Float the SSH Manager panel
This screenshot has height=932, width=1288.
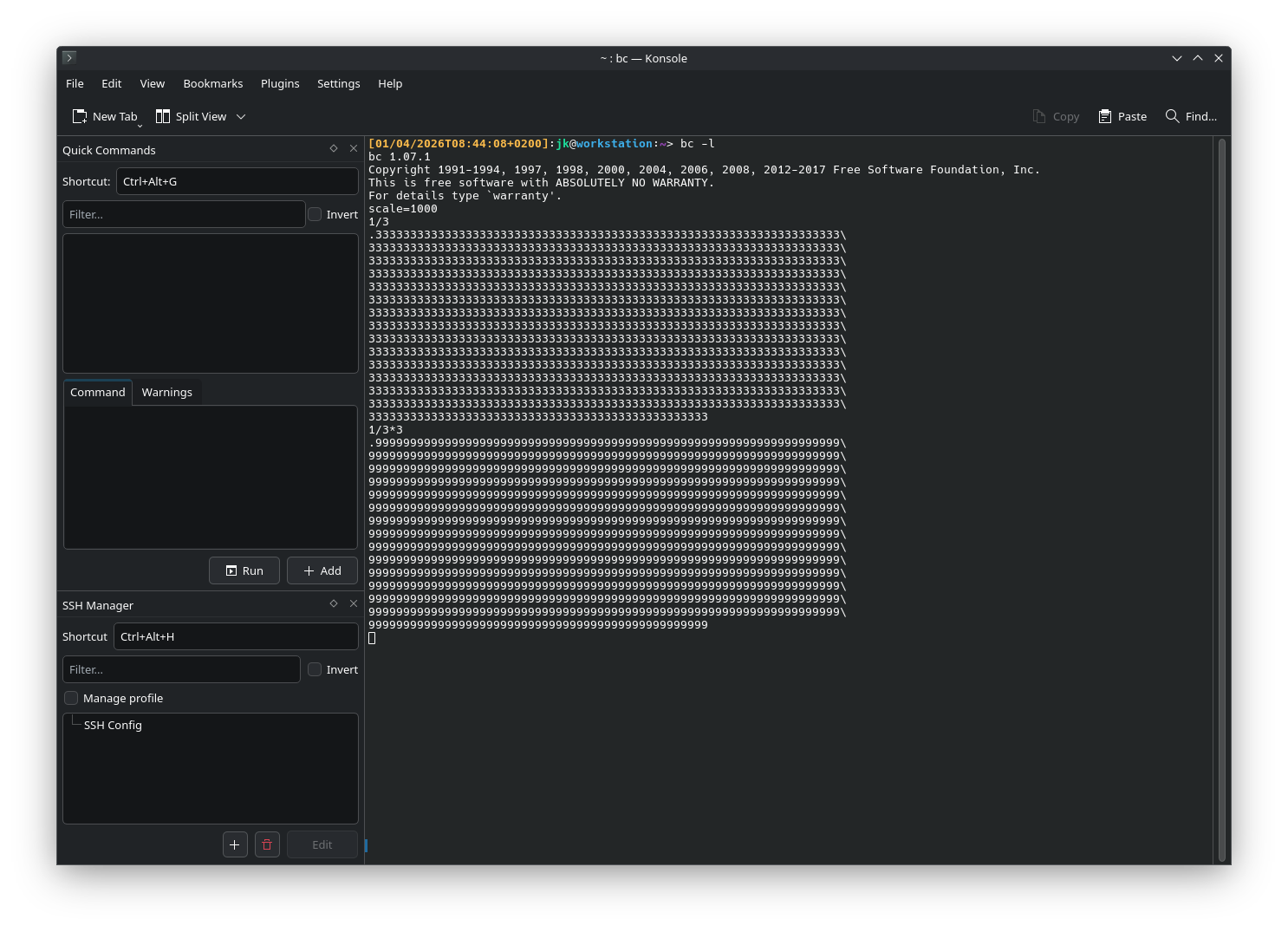click(334, 603)
